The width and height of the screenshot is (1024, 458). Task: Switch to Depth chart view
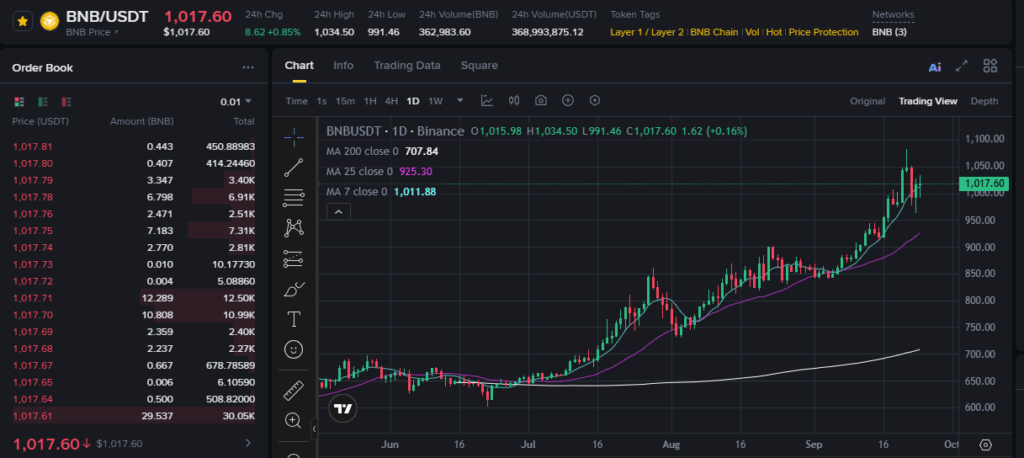(984, 101)
